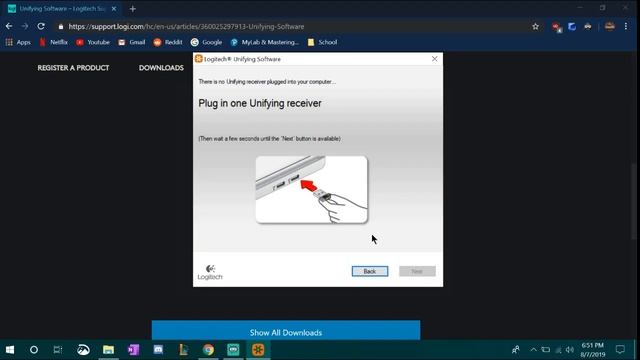640x360 pixels.
Task: Click the People icon in the tray
Action: (x=516, y=349)
